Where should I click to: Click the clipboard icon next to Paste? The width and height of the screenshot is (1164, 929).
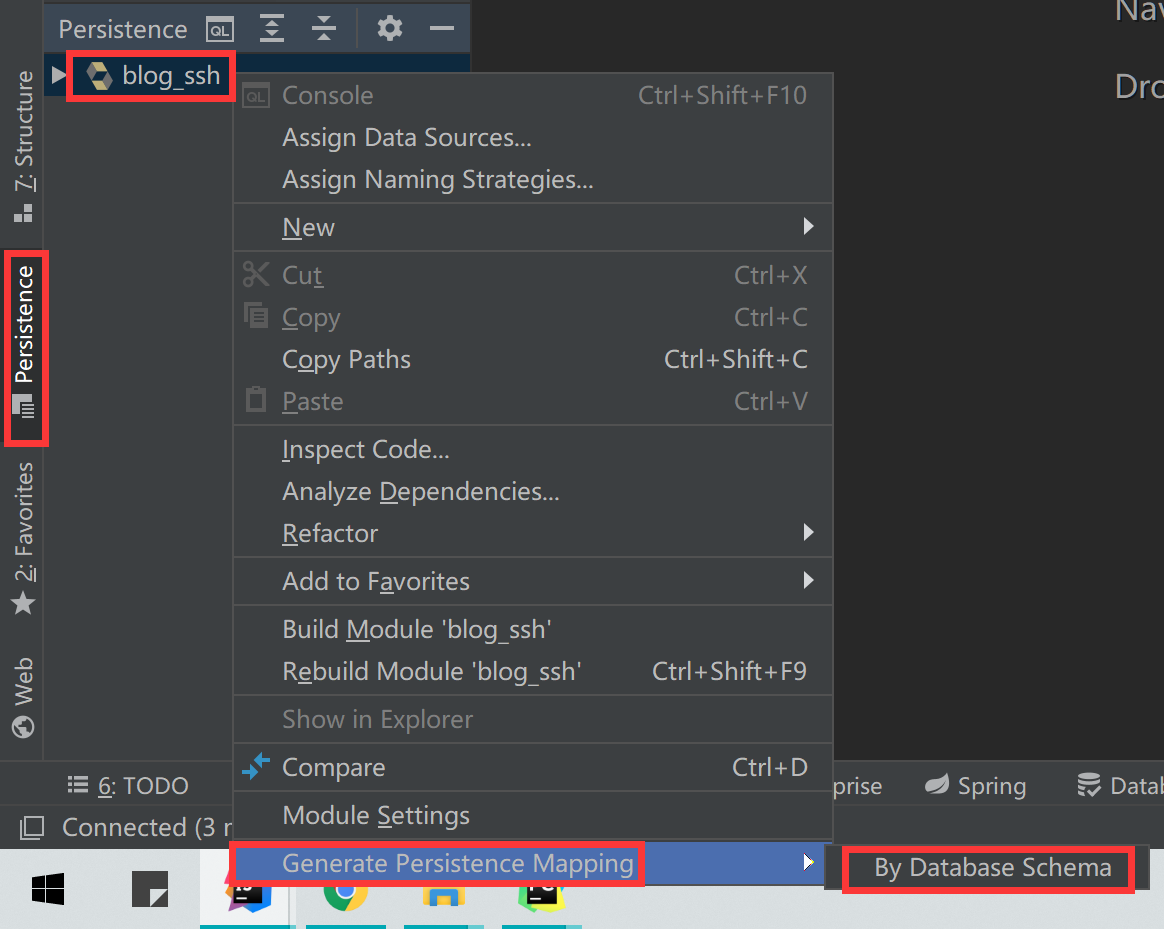tap(257, 400)
